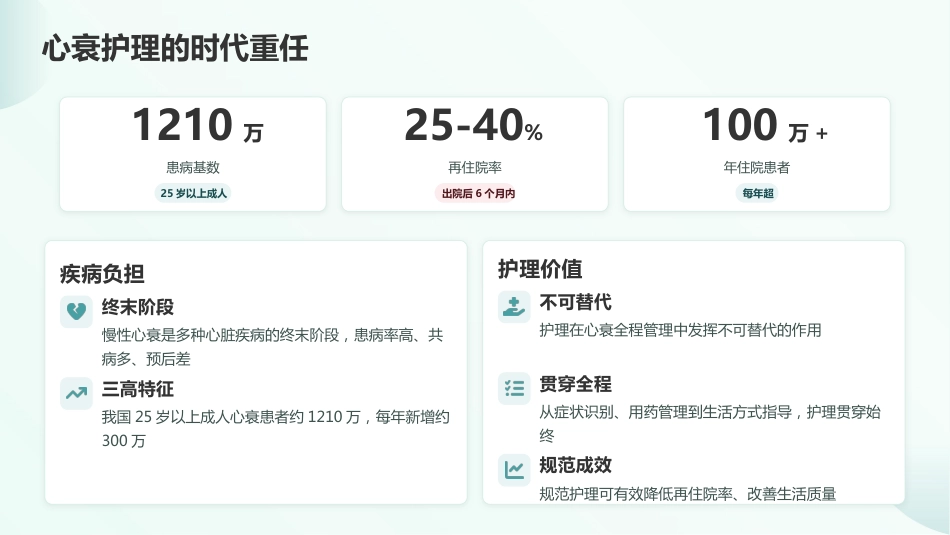This screenshot has height=535, width=950.
Task: Click the paragraph starting 慢性心衰是多种心脏疾病
Action: 272,347
